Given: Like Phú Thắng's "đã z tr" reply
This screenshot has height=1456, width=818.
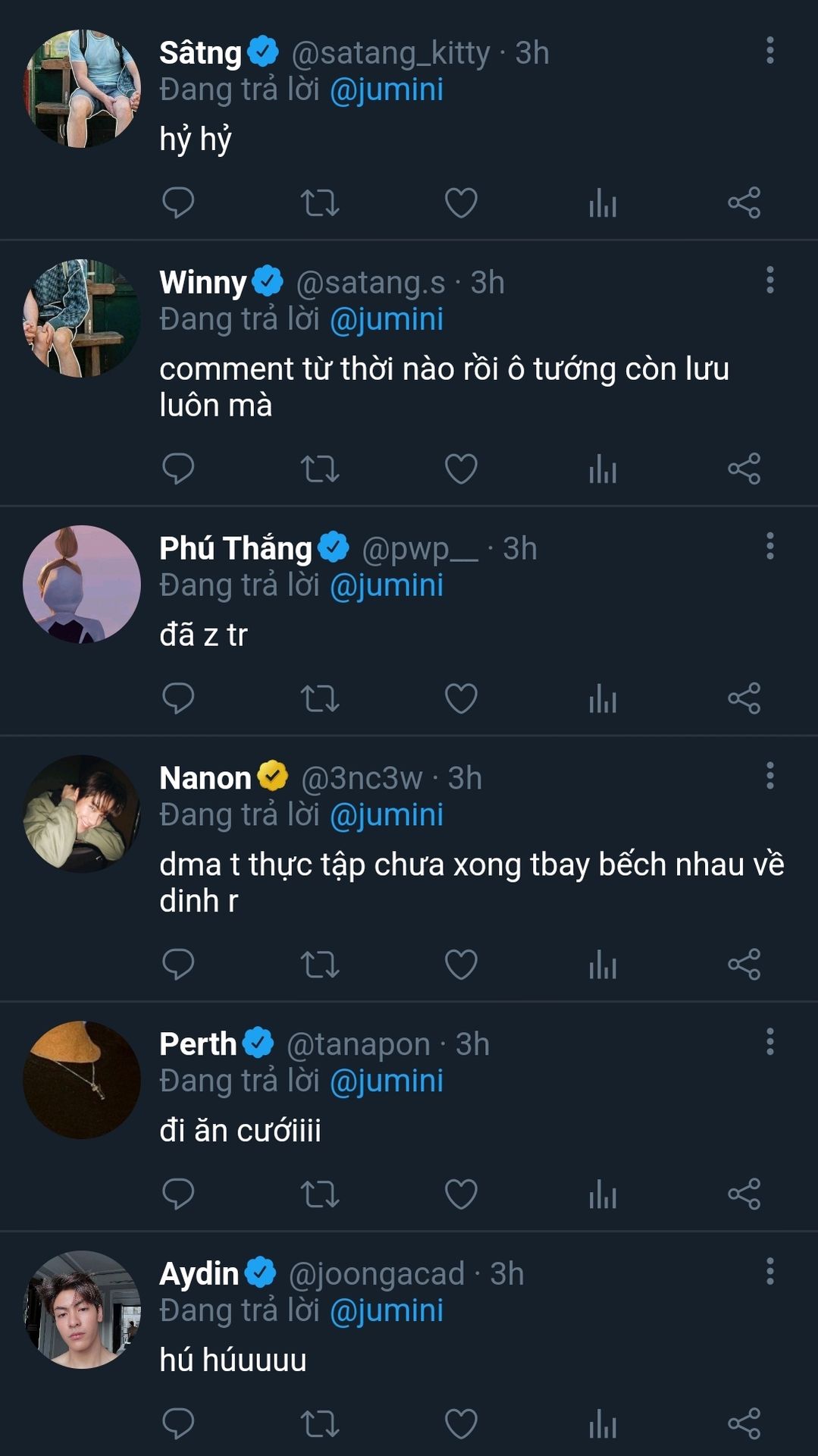Looking at the screenshot, I should (461, 698).
